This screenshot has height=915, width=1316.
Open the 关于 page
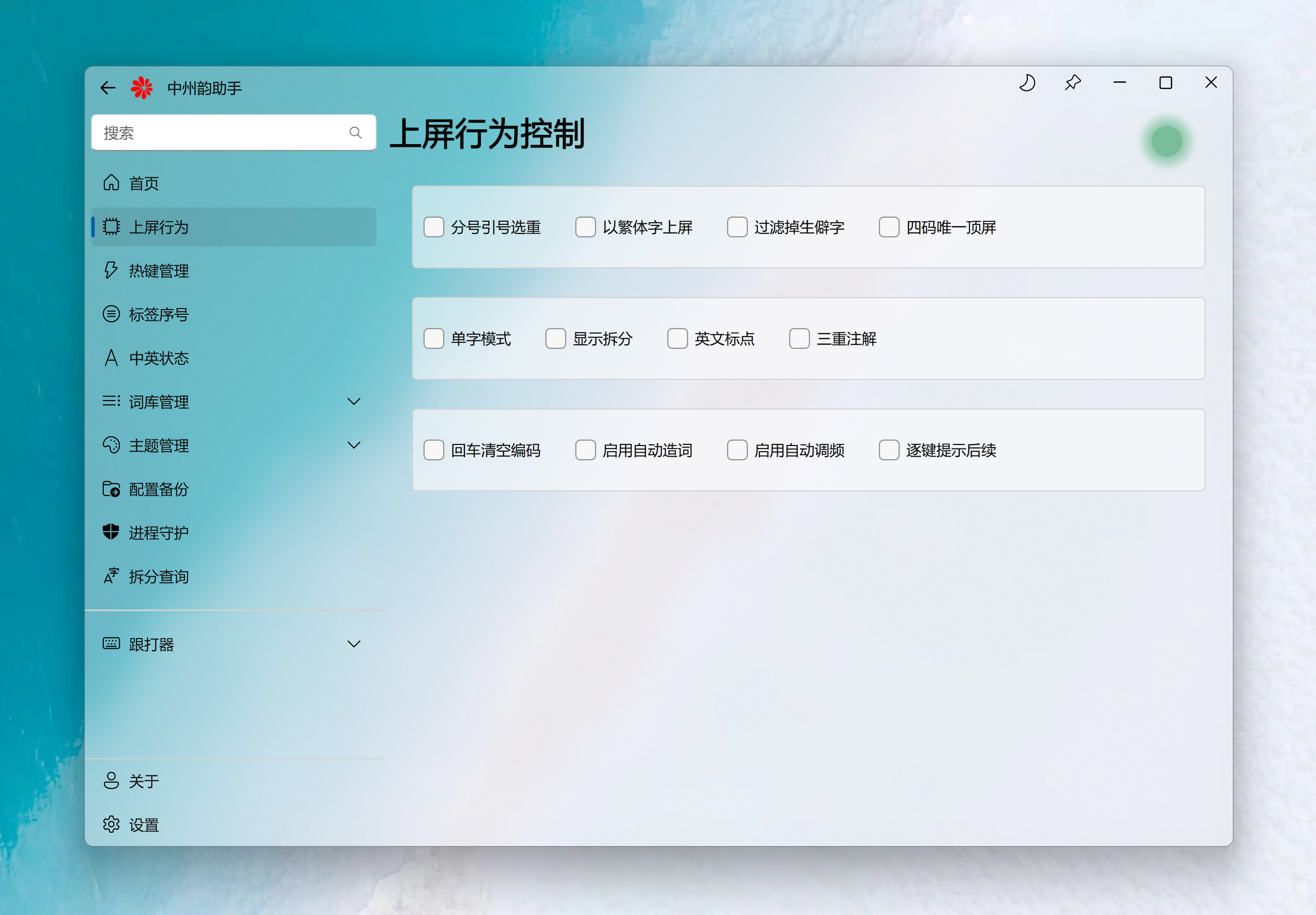(143, 781)
